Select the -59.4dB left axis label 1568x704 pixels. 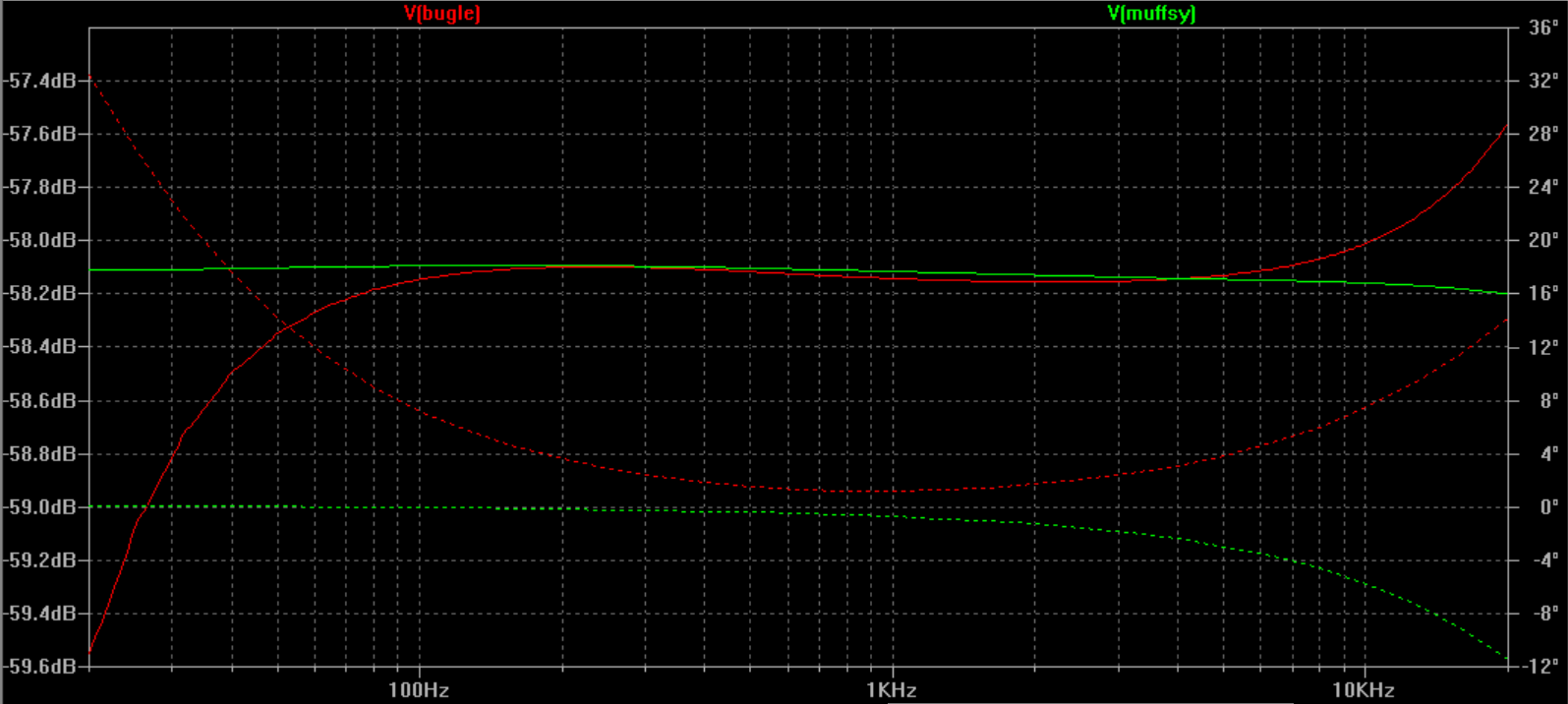point(40,614)
